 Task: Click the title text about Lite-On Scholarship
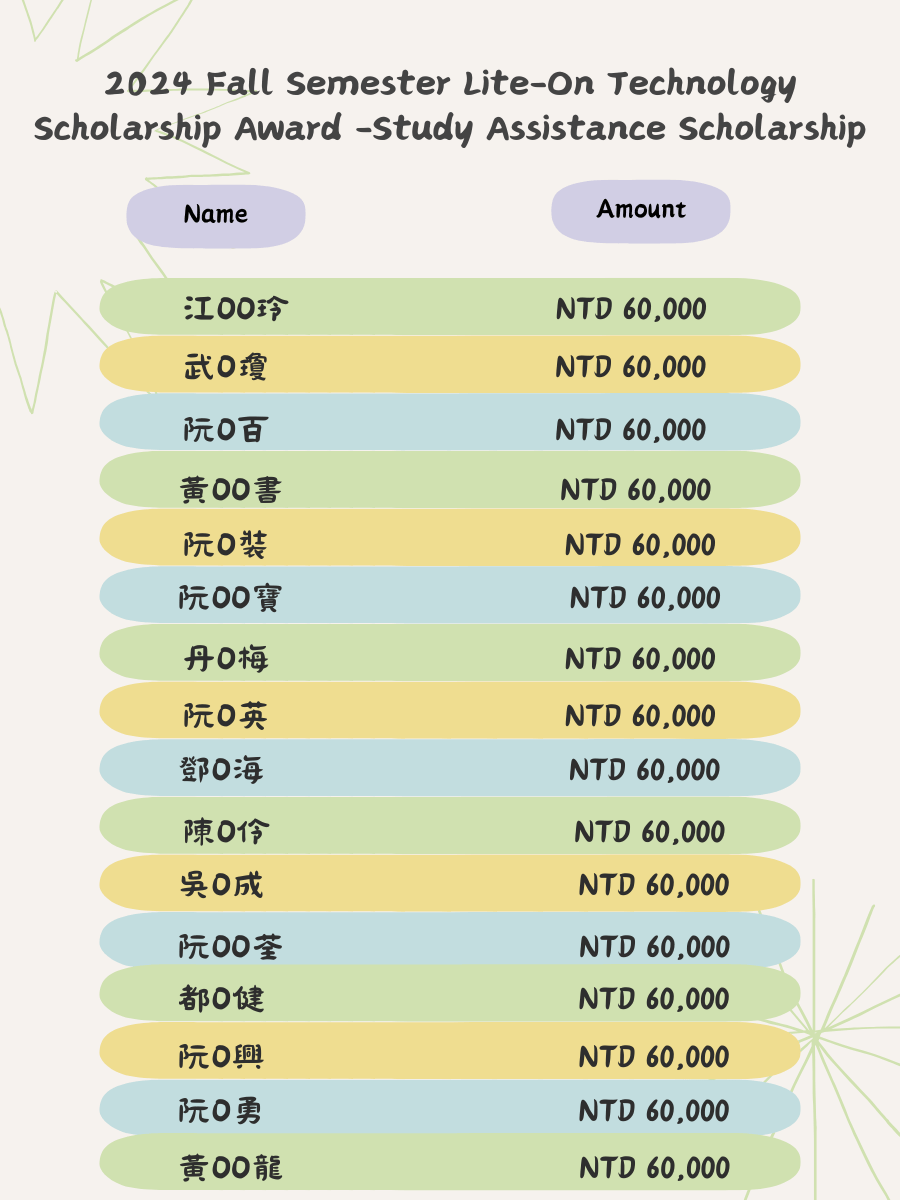click(450, 107)
